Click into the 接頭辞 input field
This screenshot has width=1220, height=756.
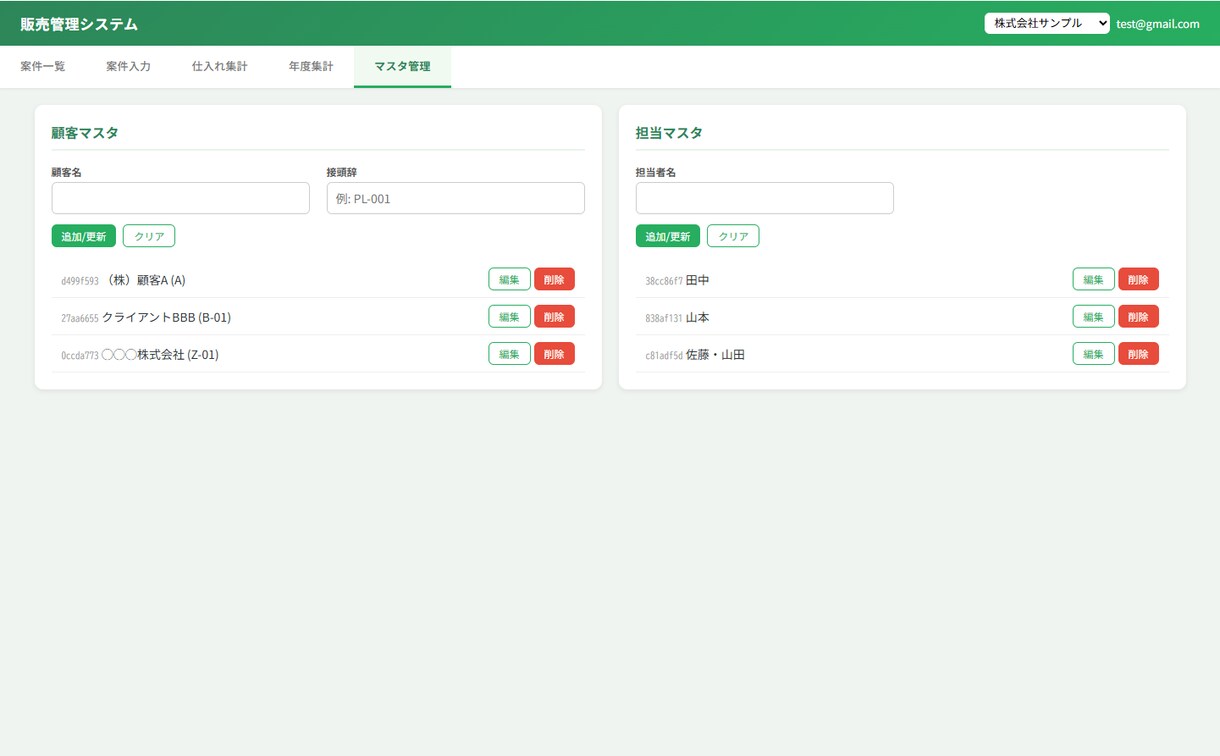456,198
